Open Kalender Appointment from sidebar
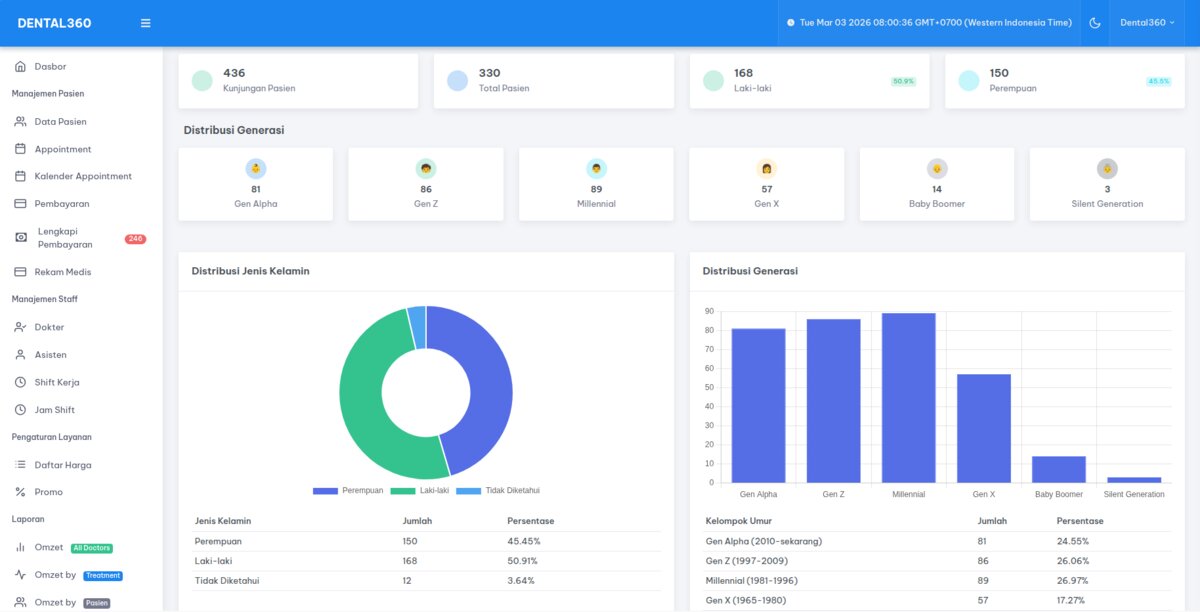The image size is (1200, 612). tap(82, 176)
